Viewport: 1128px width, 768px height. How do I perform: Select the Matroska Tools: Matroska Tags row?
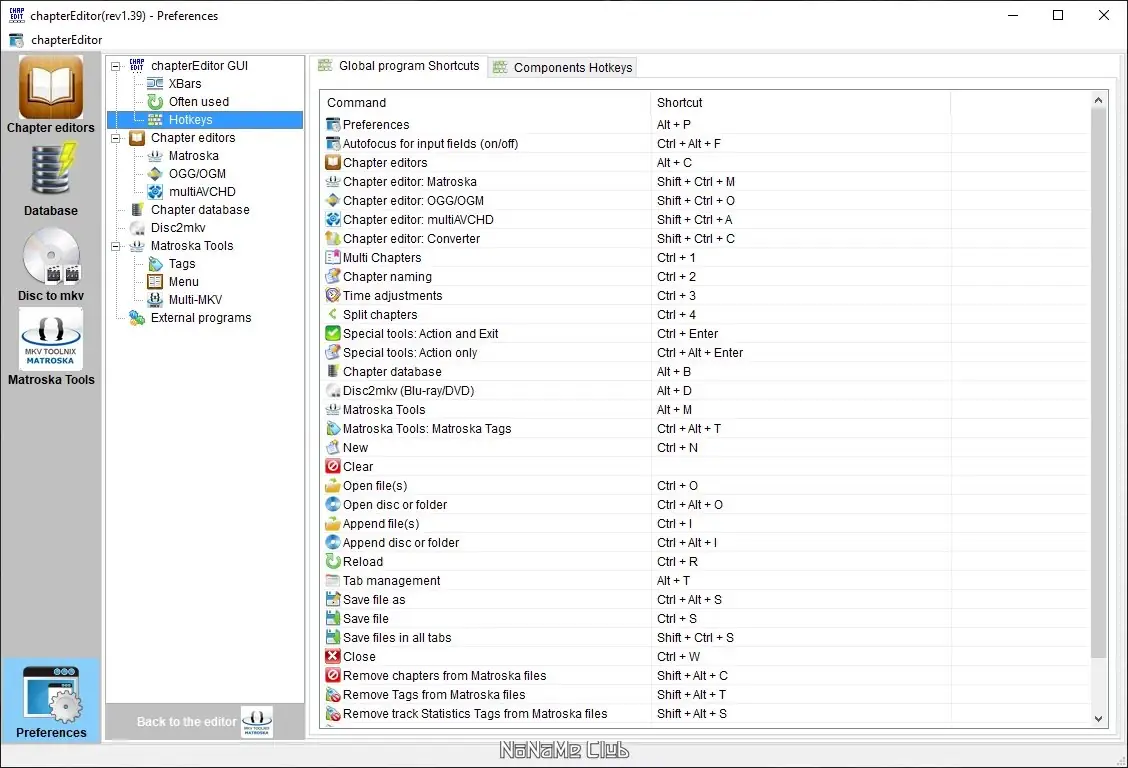click(x=705, y=429)
